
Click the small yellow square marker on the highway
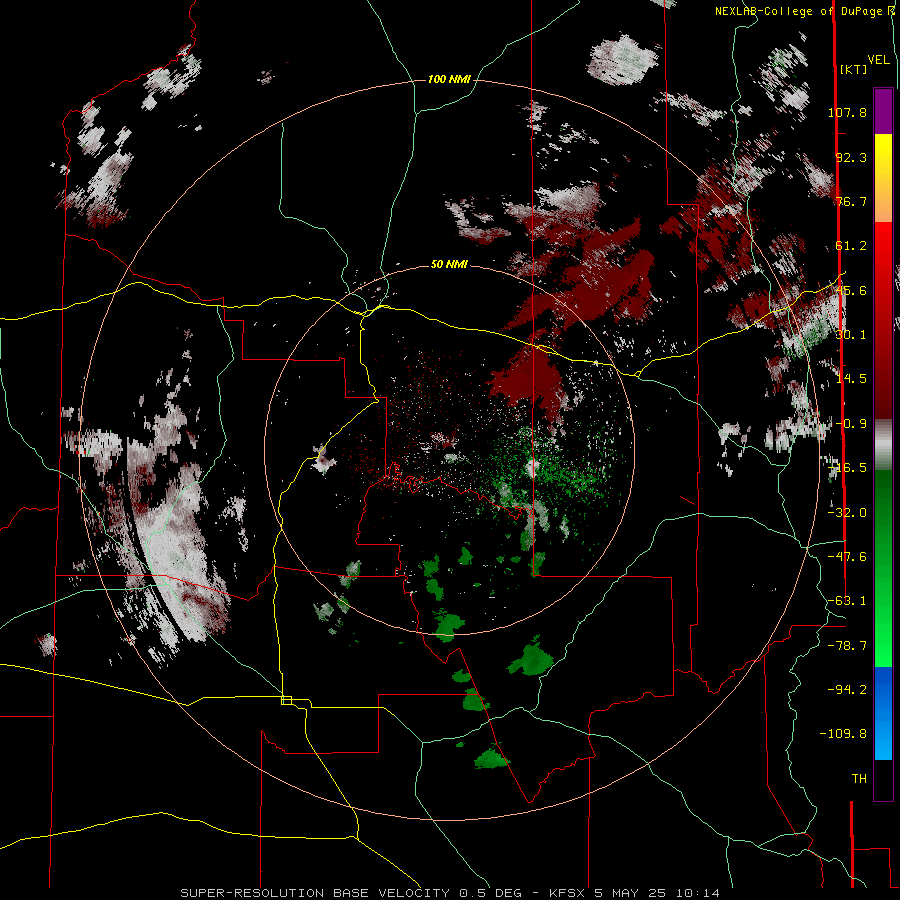[x=286, y=700]
